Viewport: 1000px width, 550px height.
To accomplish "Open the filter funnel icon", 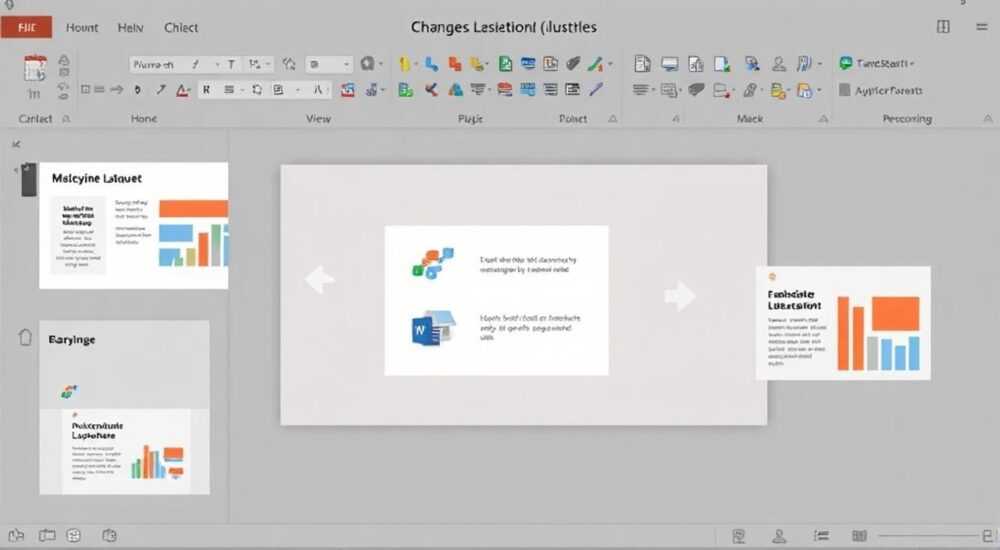I will click(x=478, y=90).
